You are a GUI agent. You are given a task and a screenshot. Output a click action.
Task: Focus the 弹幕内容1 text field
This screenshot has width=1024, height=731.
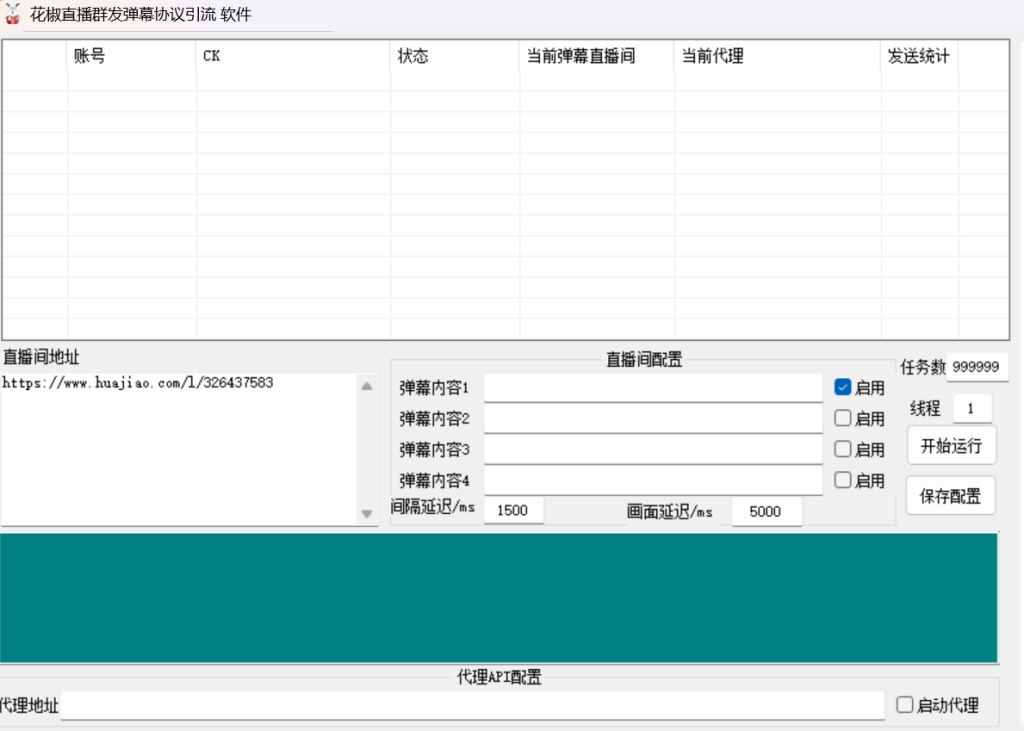point(653,388)
